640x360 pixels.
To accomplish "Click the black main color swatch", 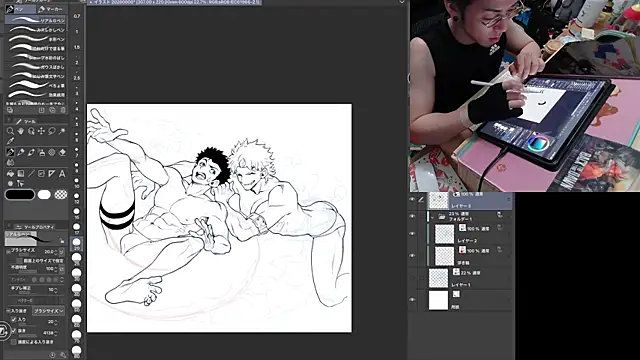I will pos(20,195).
